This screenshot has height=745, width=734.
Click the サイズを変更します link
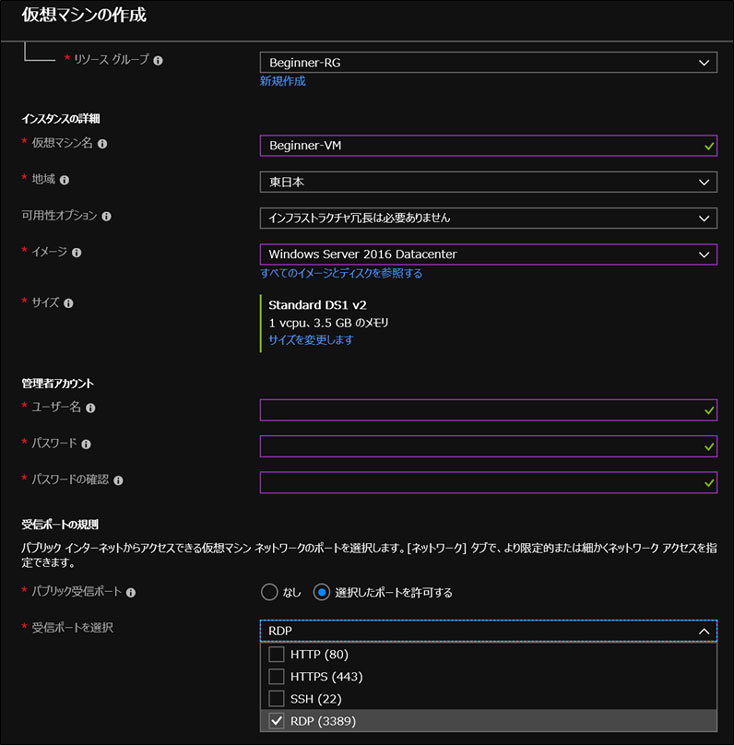pyautogui.click(x=311, y=339)
